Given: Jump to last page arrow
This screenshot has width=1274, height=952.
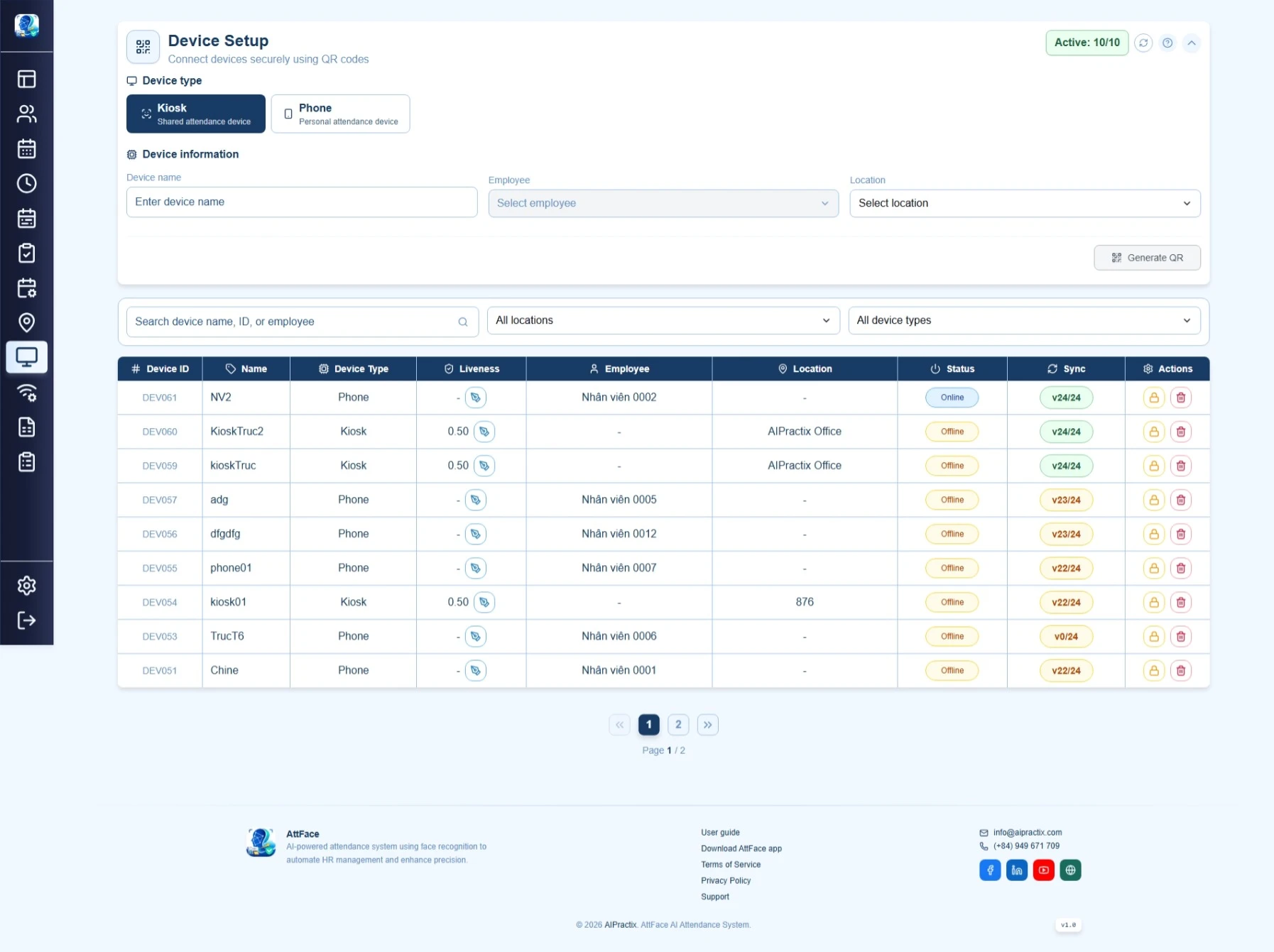Looking at the screenshot, I should click(x=708, y=724).
